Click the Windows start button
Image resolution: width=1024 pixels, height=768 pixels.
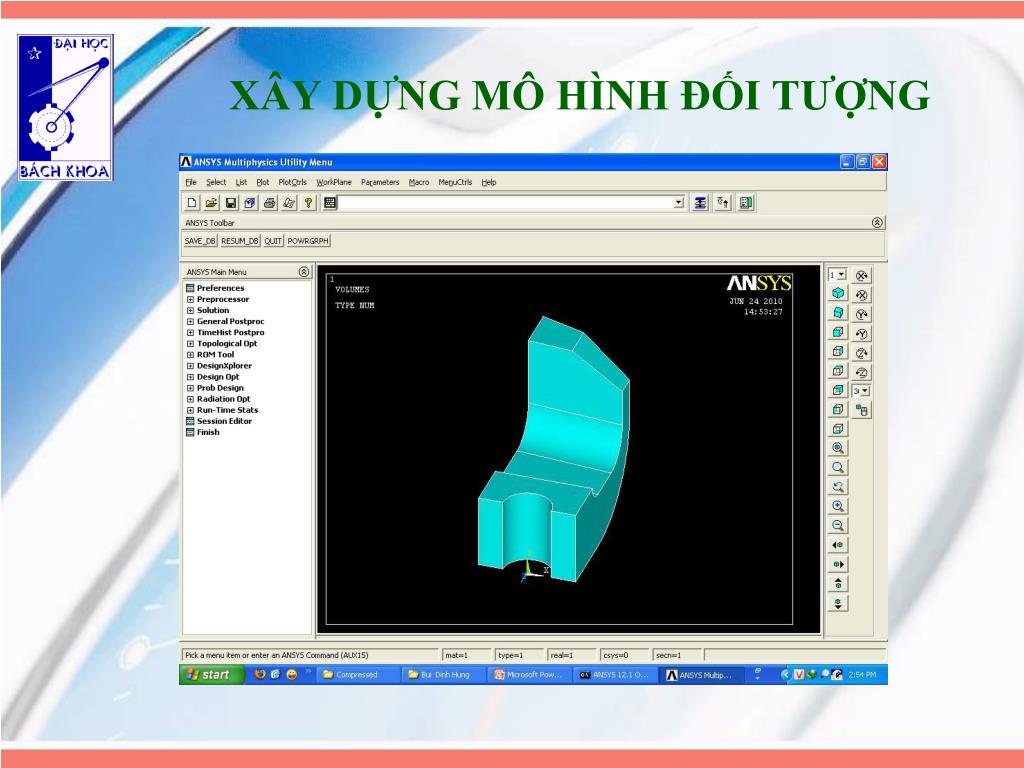coord(211,675)
